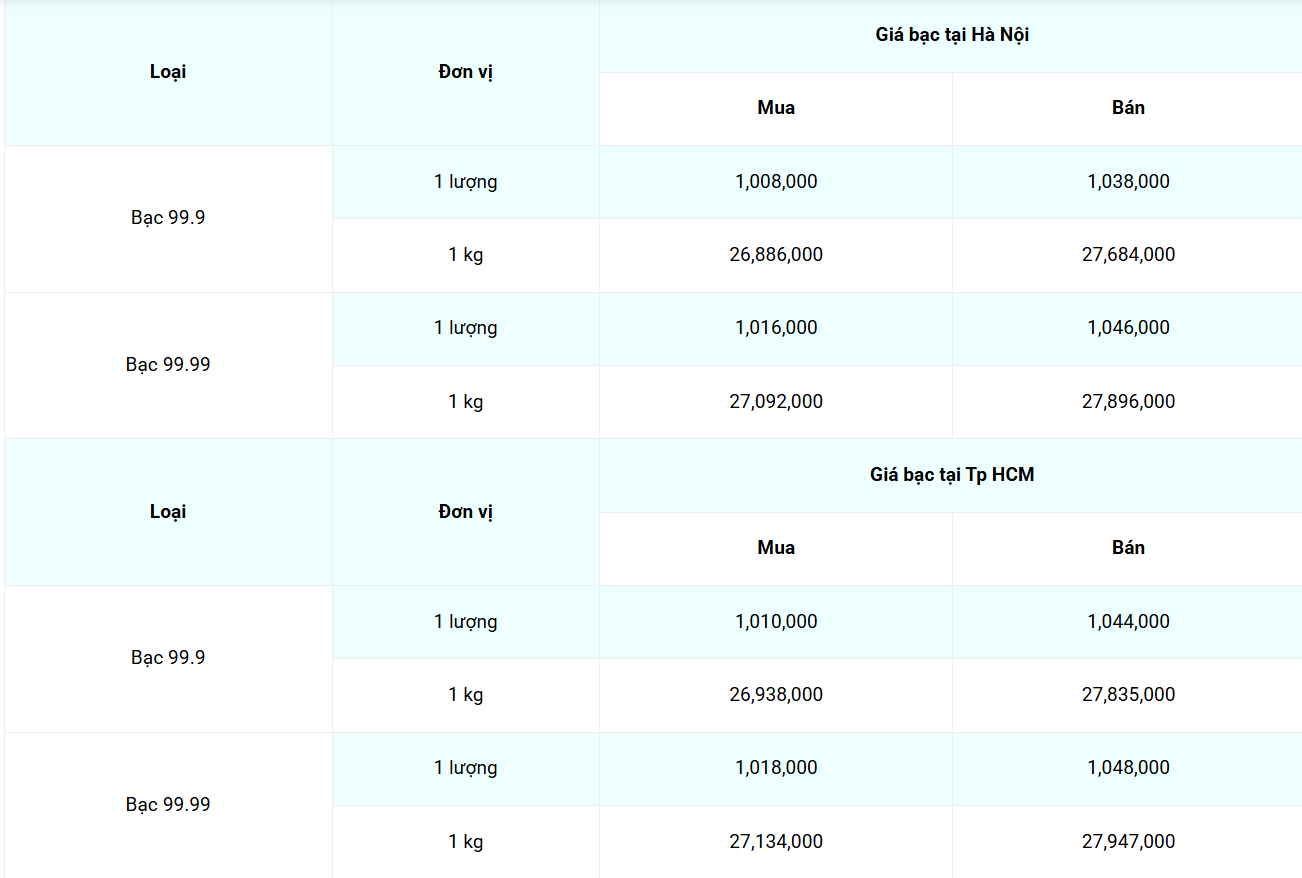Click the 26,938,000 price value
The width and height of the screenshot is (1302, 878).
tap(776, 695)
